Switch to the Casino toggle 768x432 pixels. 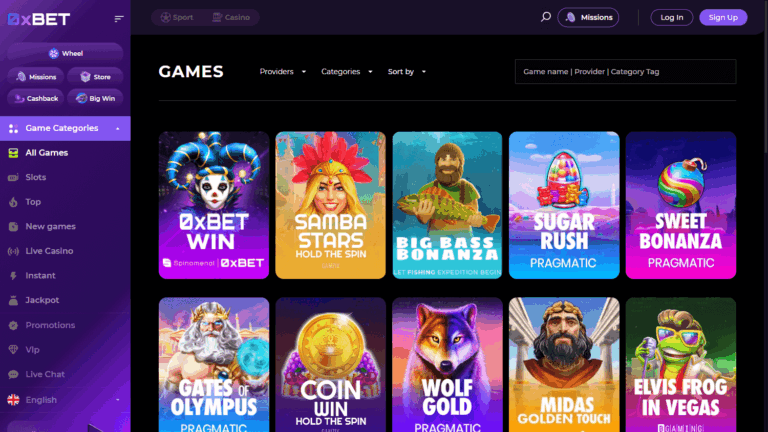click(x=231, y=17)
